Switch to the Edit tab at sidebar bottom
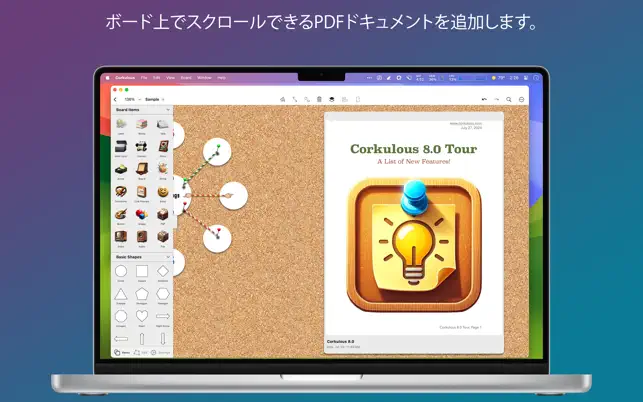Viewport: 643px width, 402px height. coord(140,352)
